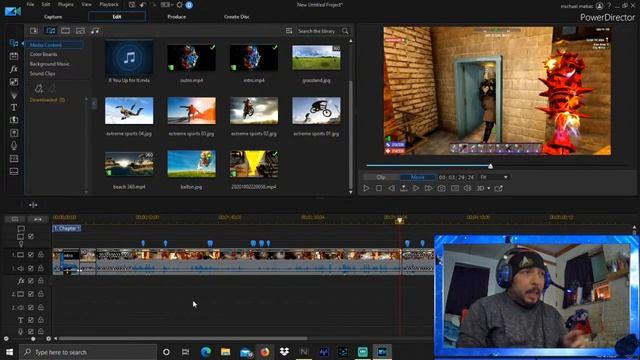Select Sound Clips in library list
640x360 pixels.
tap(42, 74)
